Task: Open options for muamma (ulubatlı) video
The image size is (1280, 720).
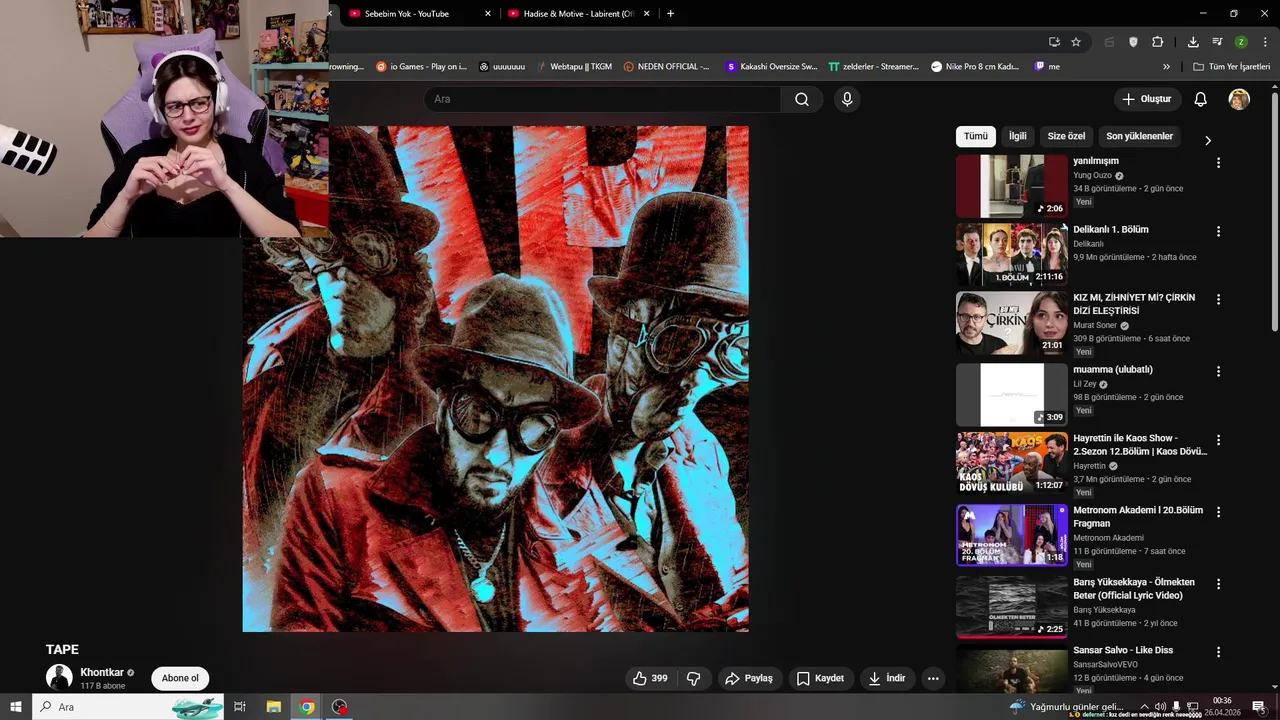Action: pos(1218,371)
